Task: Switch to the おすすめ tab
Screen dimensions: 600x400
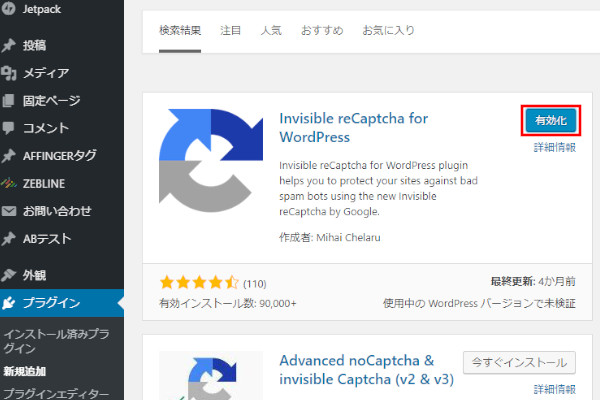Action: (x=322, y=30)
